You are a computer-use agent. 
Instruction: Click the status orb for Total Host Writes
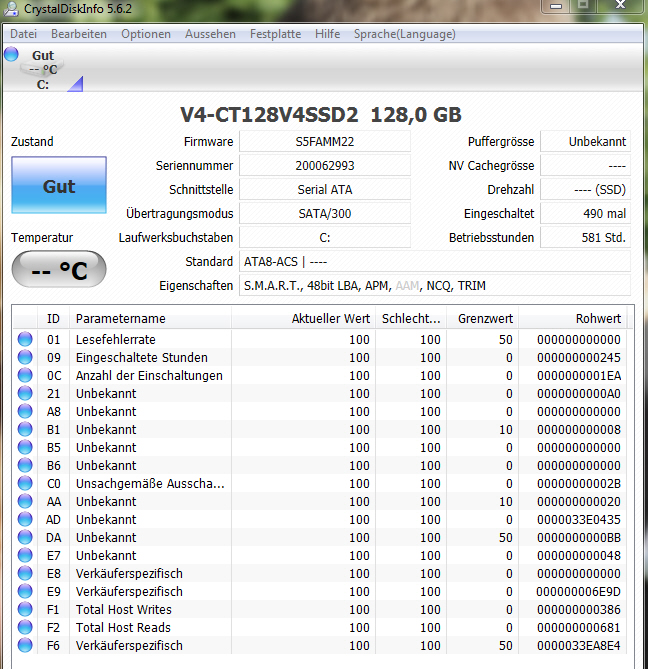coord(25,609)
